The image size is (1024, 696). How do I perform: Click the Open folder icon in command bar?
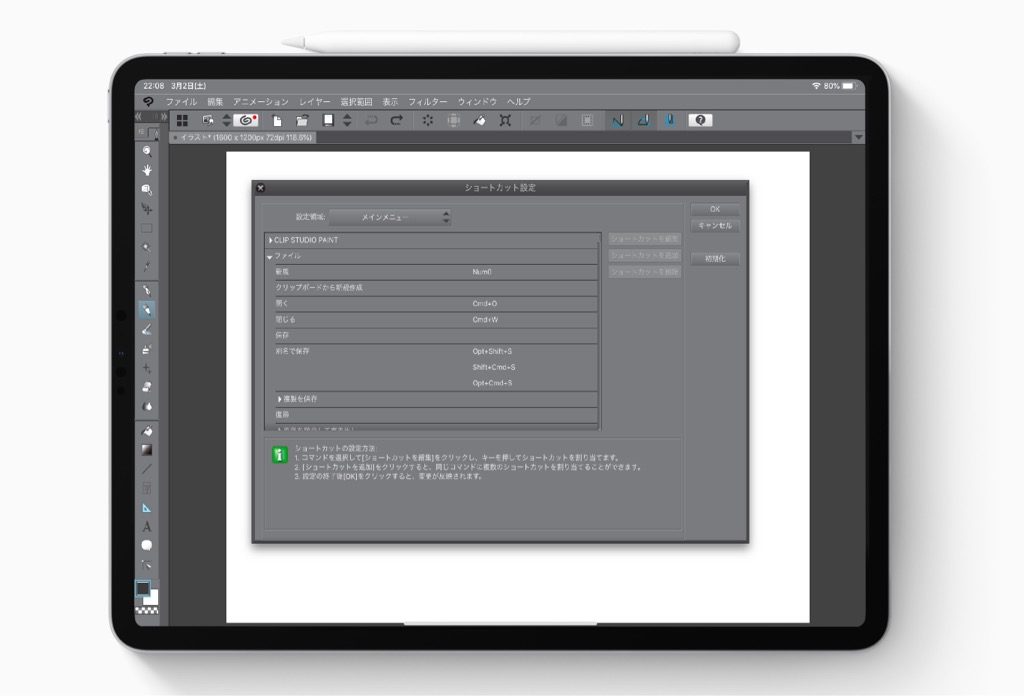pos(302,121)
